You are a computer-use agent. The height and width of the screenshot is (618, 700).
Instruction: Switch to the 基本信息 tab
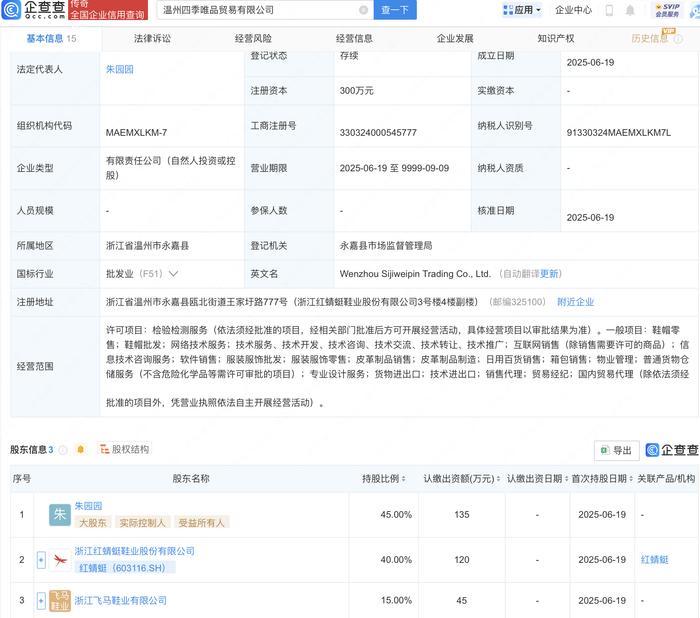51,39
